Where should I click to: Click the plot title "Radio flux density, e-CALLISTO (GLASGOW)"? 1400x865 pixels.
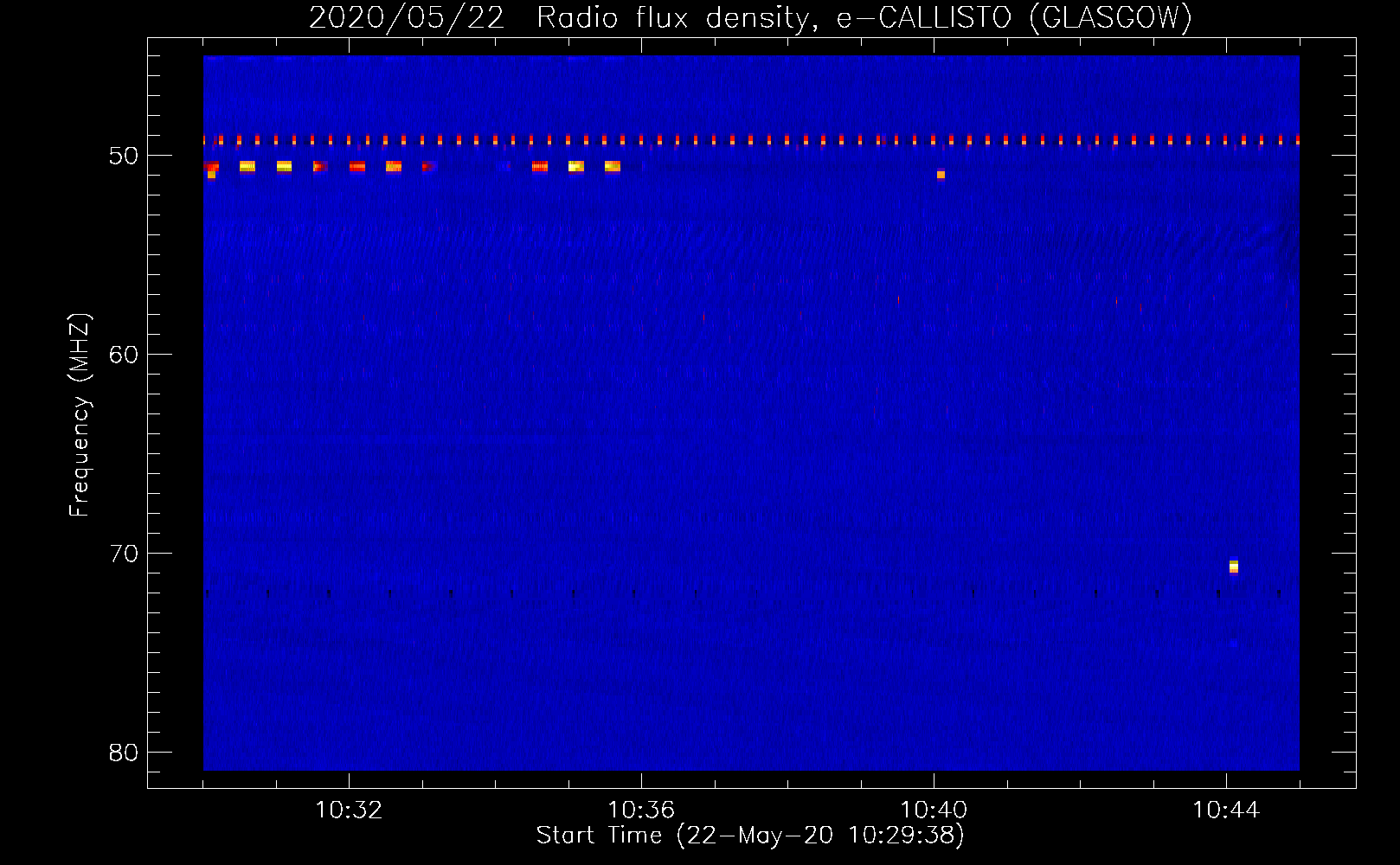click(x=864, y=17)
